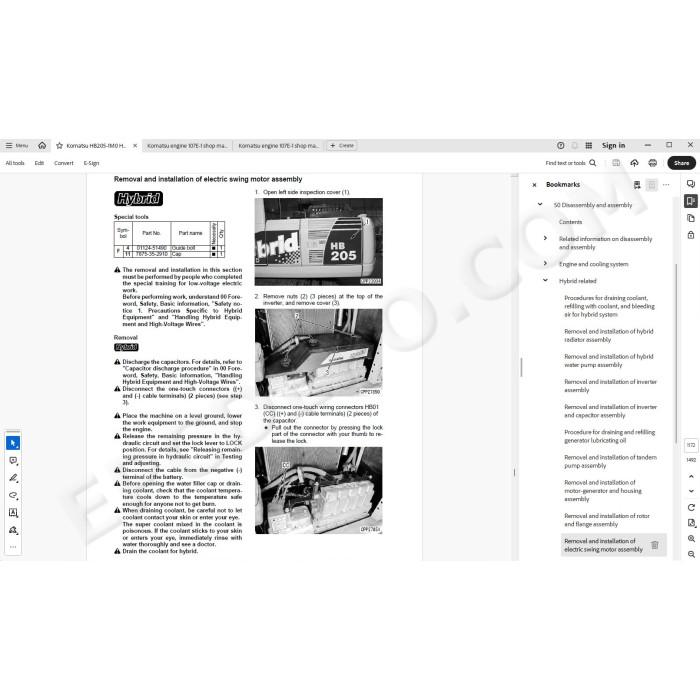The width and height of the screenshot is (700, 700).
Task: Open inverter and capacitor assembly bookmark
Action: (610, 411)
